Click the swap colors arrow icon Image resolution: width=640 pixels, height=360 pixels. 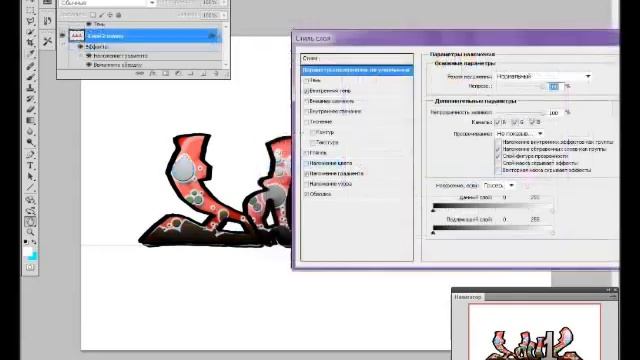(x=34, y=242)
